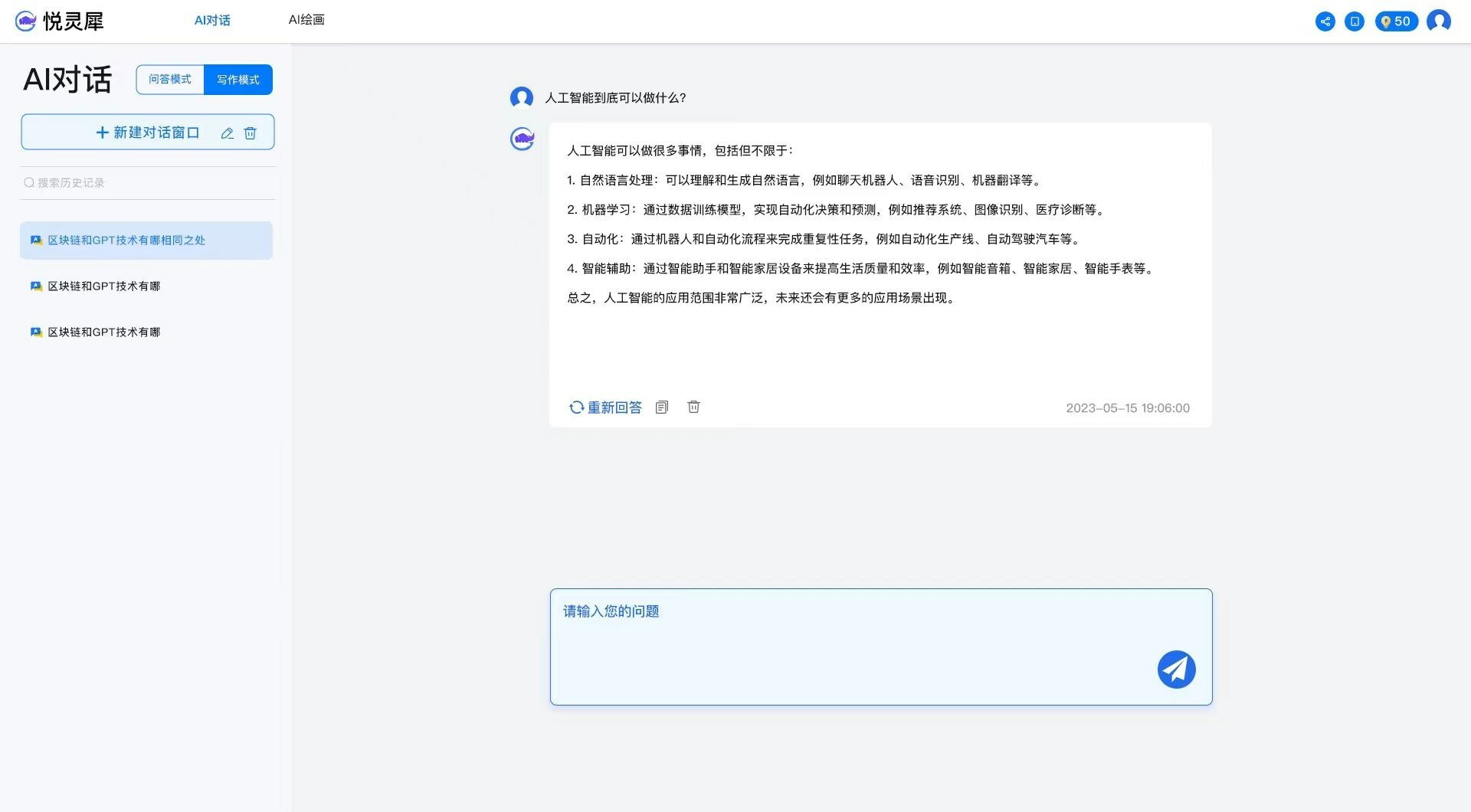Open the conversation 区块链和GPT技术有哪
Viewport: 1471px width, 812px height.
click(103, 286)
